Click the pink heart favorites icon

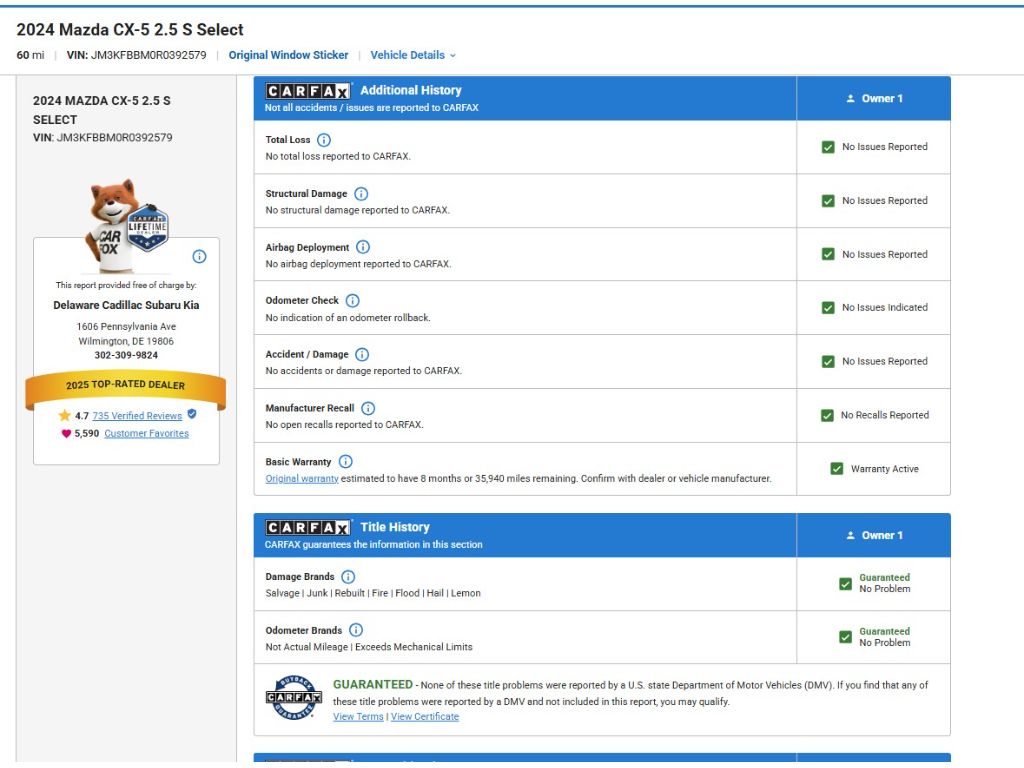[x=66, y=434]
